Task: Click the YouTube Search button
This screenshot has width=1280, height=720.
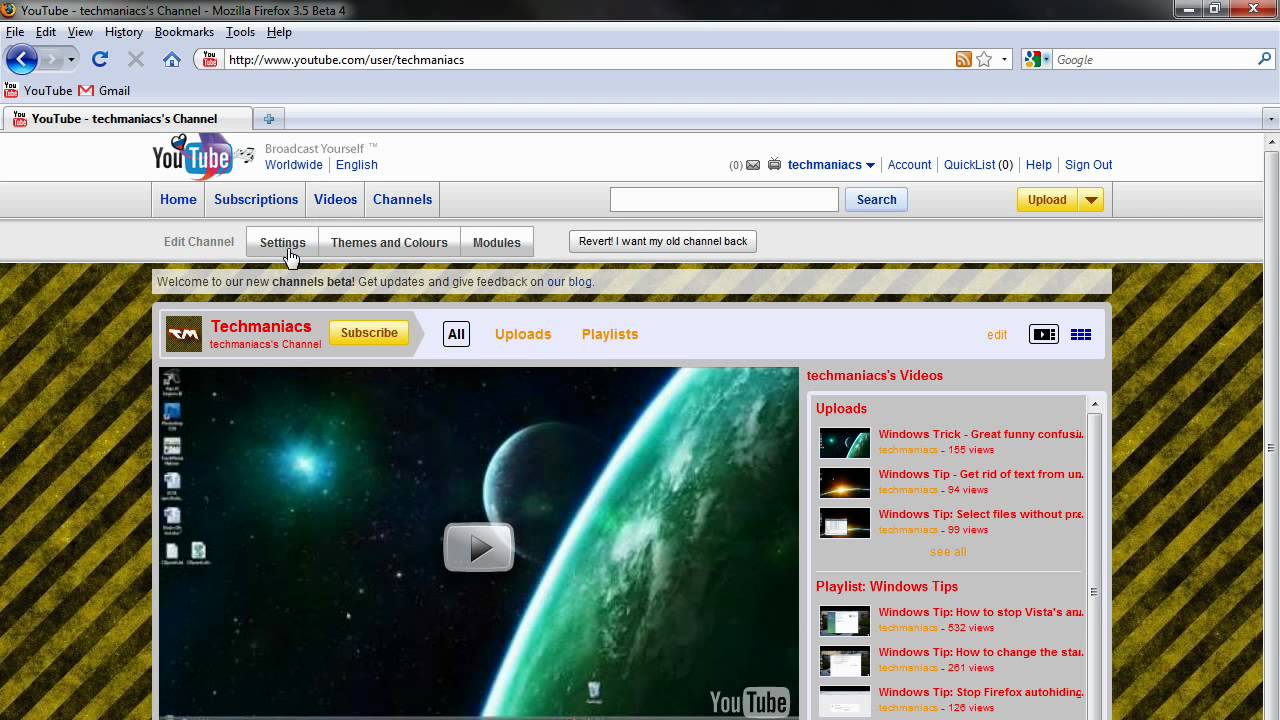Action: pyautogui.click(x=876, y=200)
